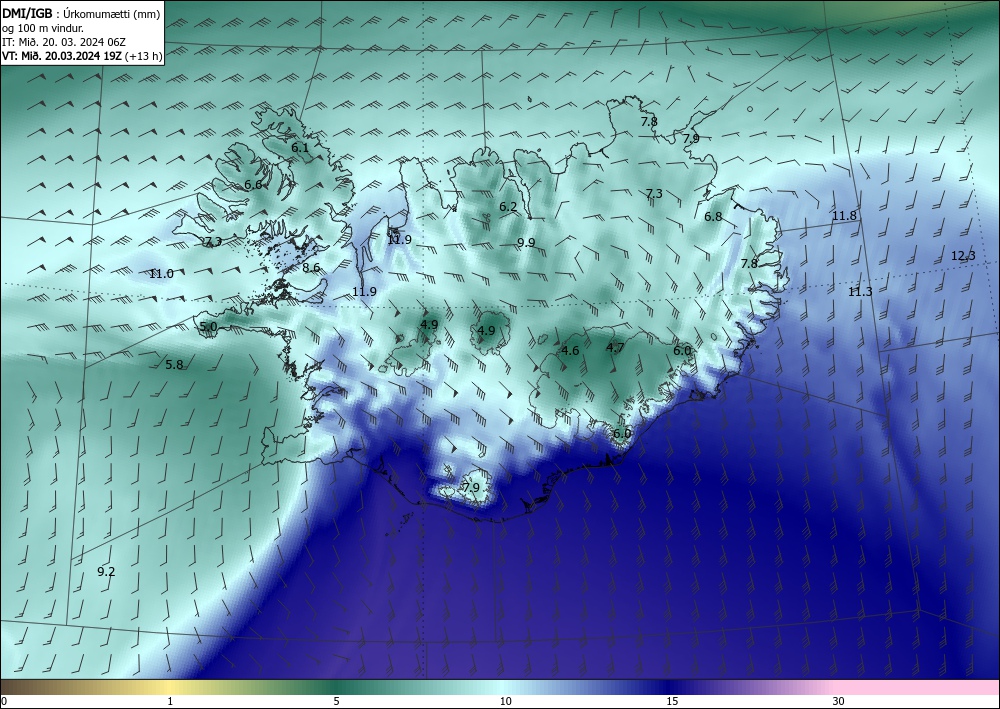
Task: Select the 6.2 value on the map
Action: click(508, 207)
